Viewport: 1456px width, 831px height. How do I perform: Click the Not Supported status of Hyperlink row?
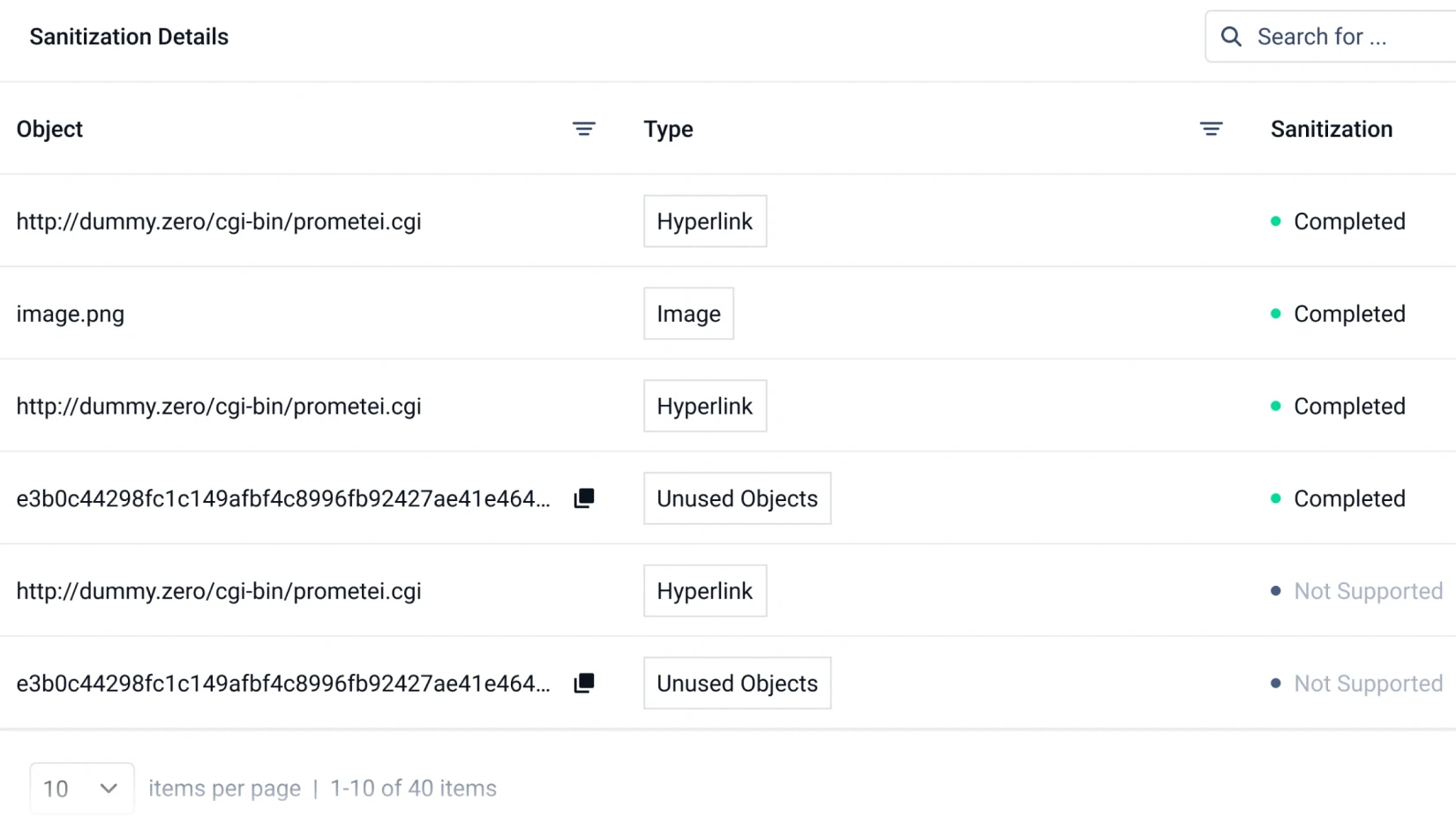pyautogui.click(x=1367, y=591)
